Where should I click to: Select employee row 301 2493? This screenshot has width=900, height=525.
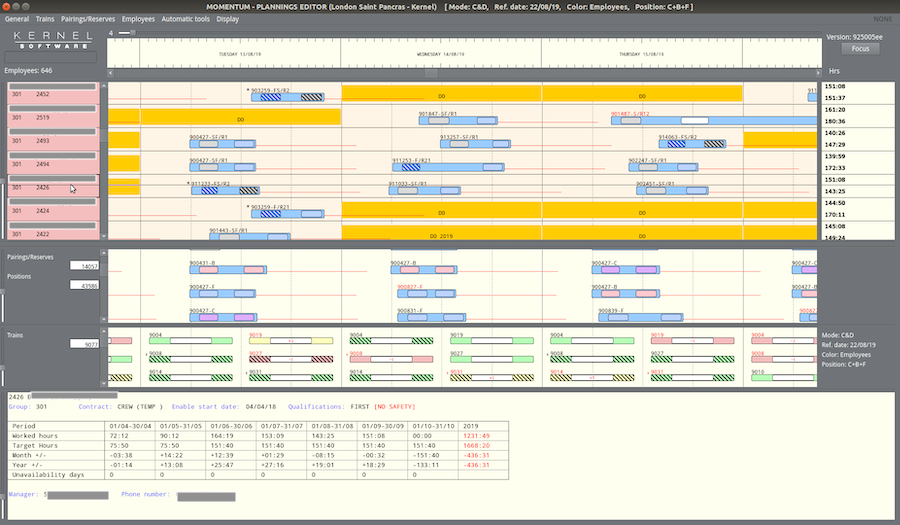[53, 139]
